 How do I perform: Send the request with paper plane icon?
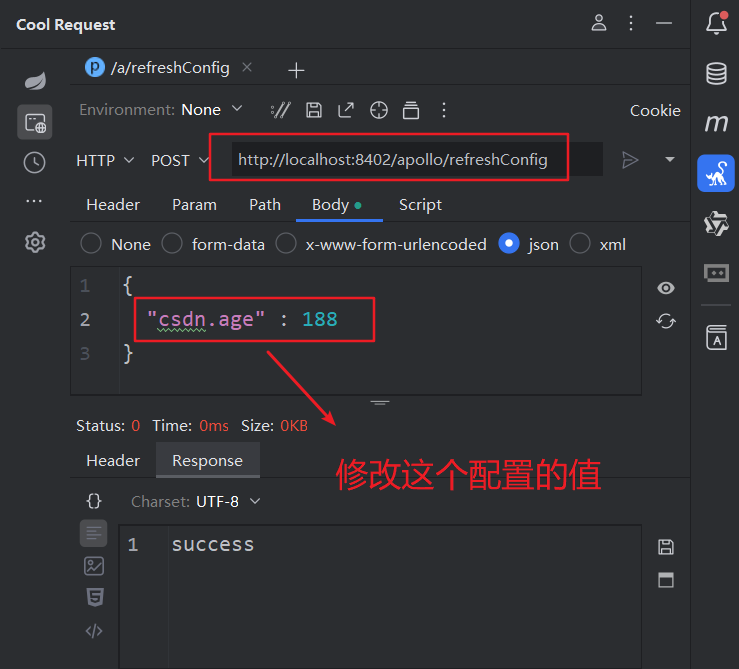point(630,160)
